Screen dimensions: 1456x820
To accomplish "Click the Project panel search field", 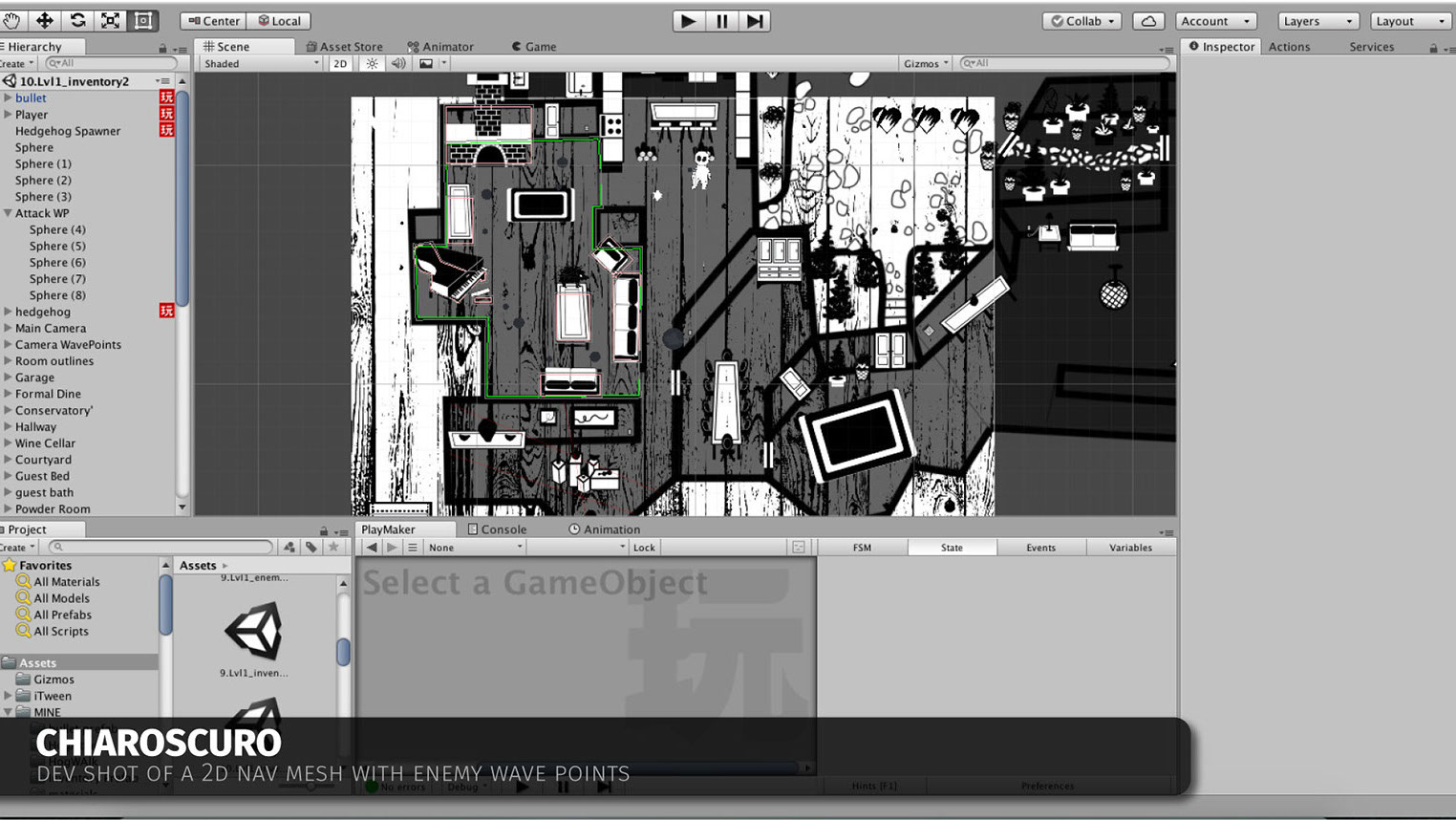I will pyautogui.click(x=162, y=547).
